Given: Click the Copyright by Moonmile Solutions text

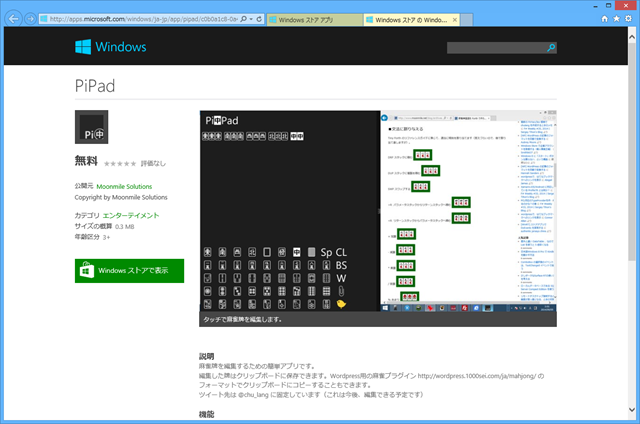Looking at the screenshot, I should (121, 198).
